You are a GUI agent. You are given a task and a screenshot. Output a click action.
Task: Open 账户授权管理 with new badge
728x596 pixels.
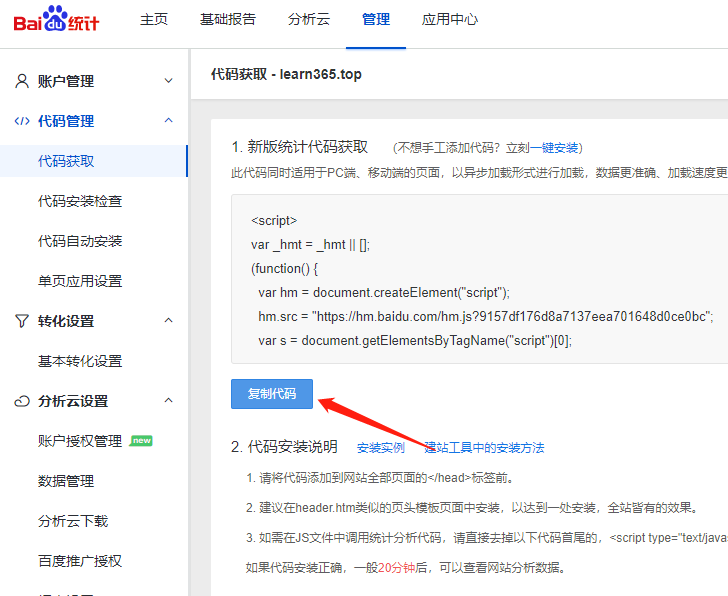tap(80, 441)
